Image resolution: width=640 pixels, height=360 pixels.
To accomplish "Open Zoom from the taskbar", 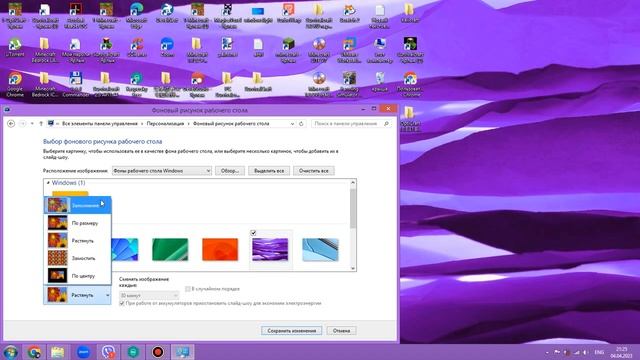I will [83, 352].
